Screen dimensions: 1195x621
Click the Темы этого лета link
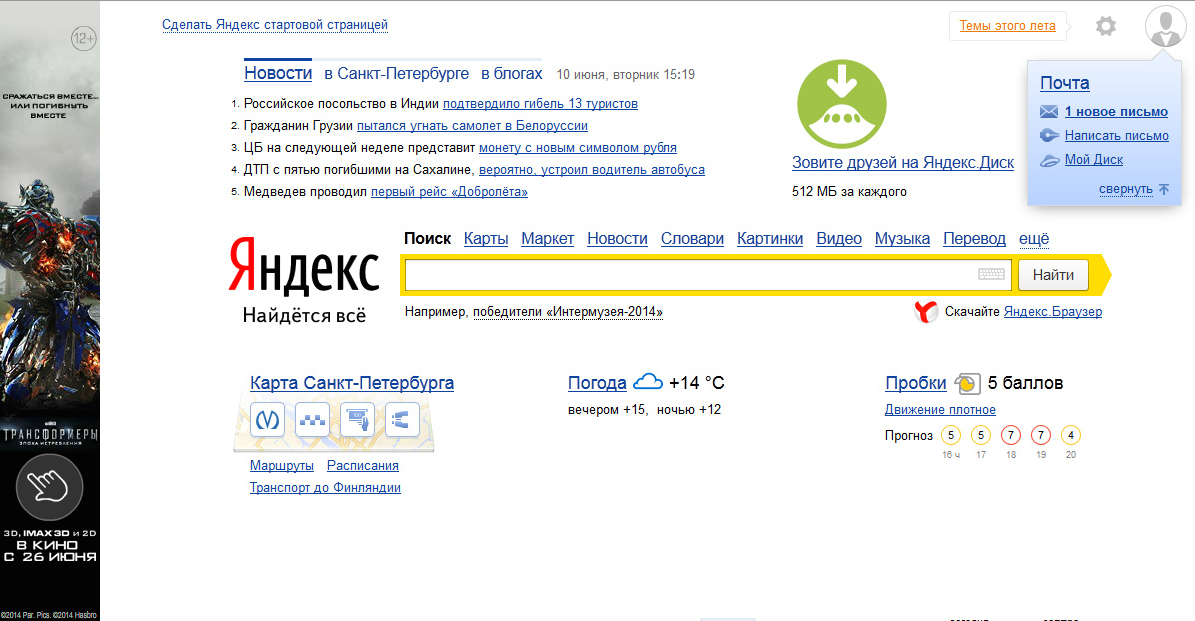(x=1007, y=26)
